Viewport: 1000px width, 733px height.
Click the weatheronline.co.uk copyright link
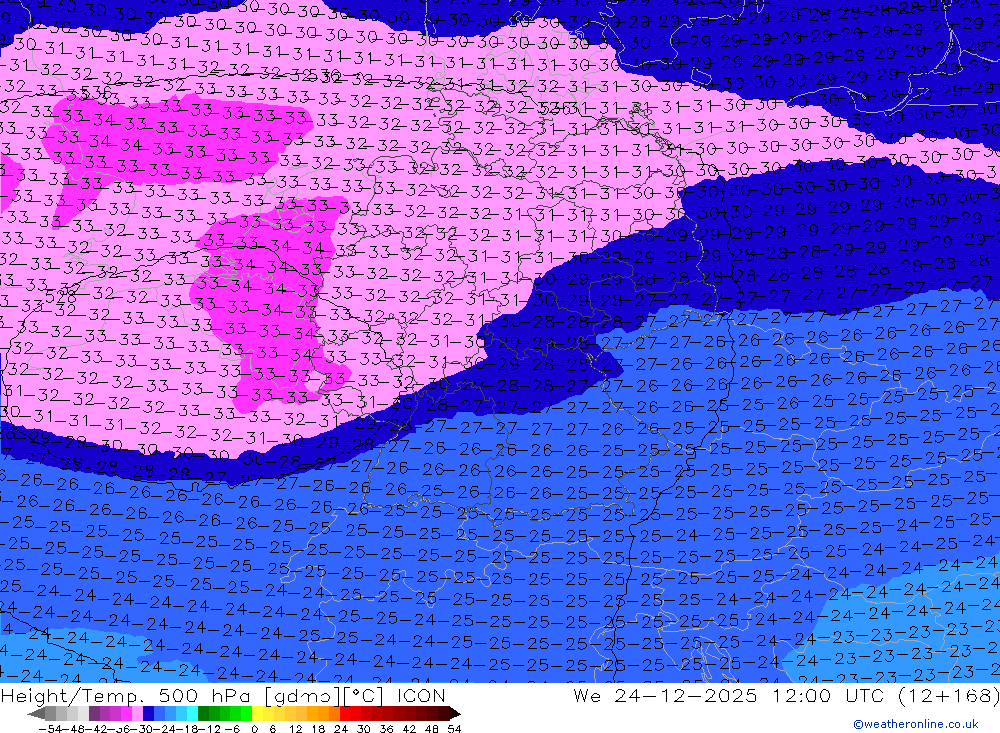point(915,724)
